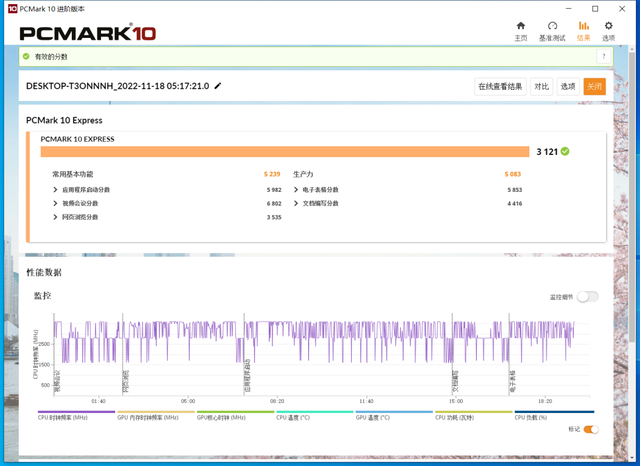Click the 常用基本功能 score 5 239
This screenshot has width=640, height=466.
272,174
